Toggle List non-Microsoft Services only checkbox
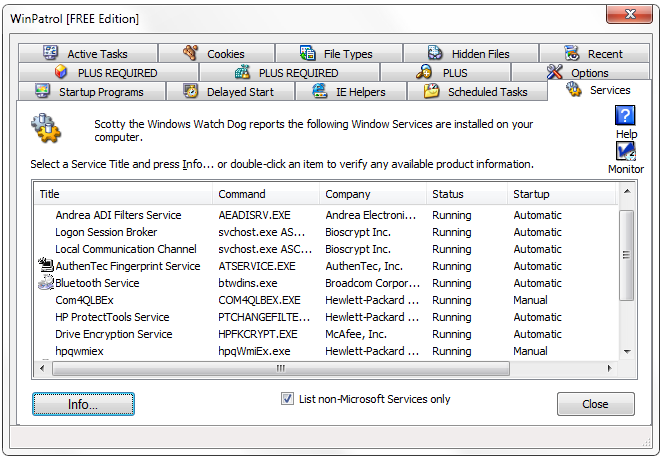This screenshot has width=663, height=459. tap(287, 398)
